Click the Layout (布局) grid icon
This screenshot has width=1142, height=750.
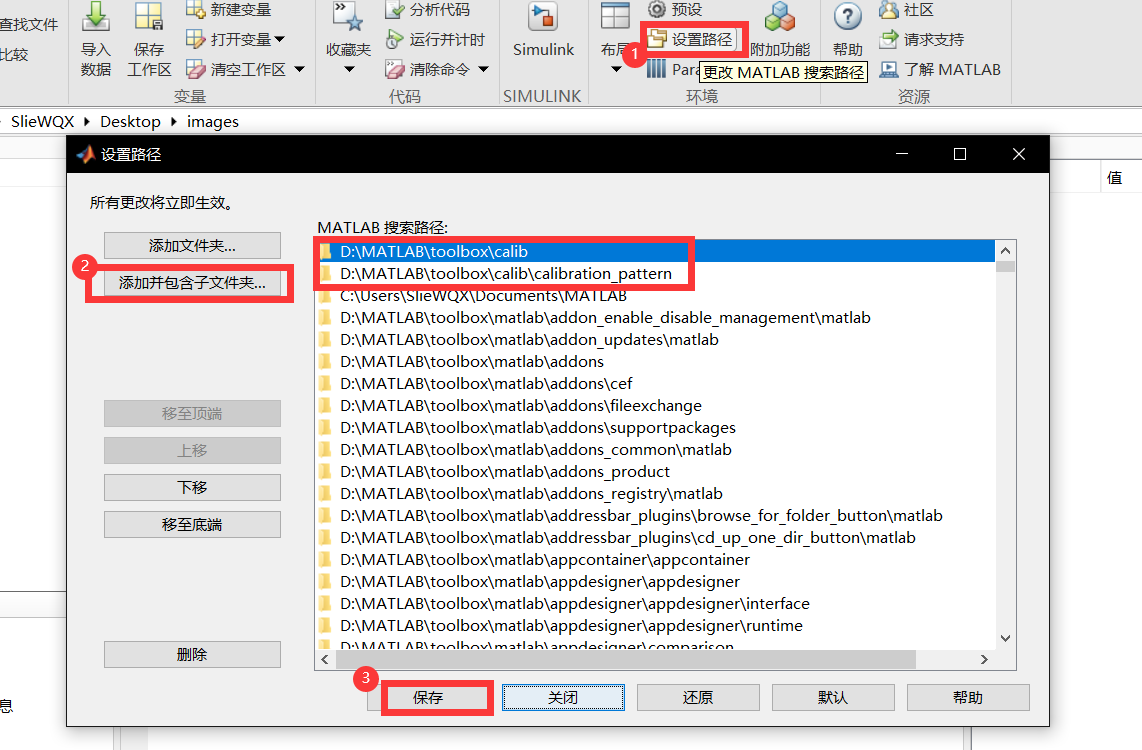(615, 17)
